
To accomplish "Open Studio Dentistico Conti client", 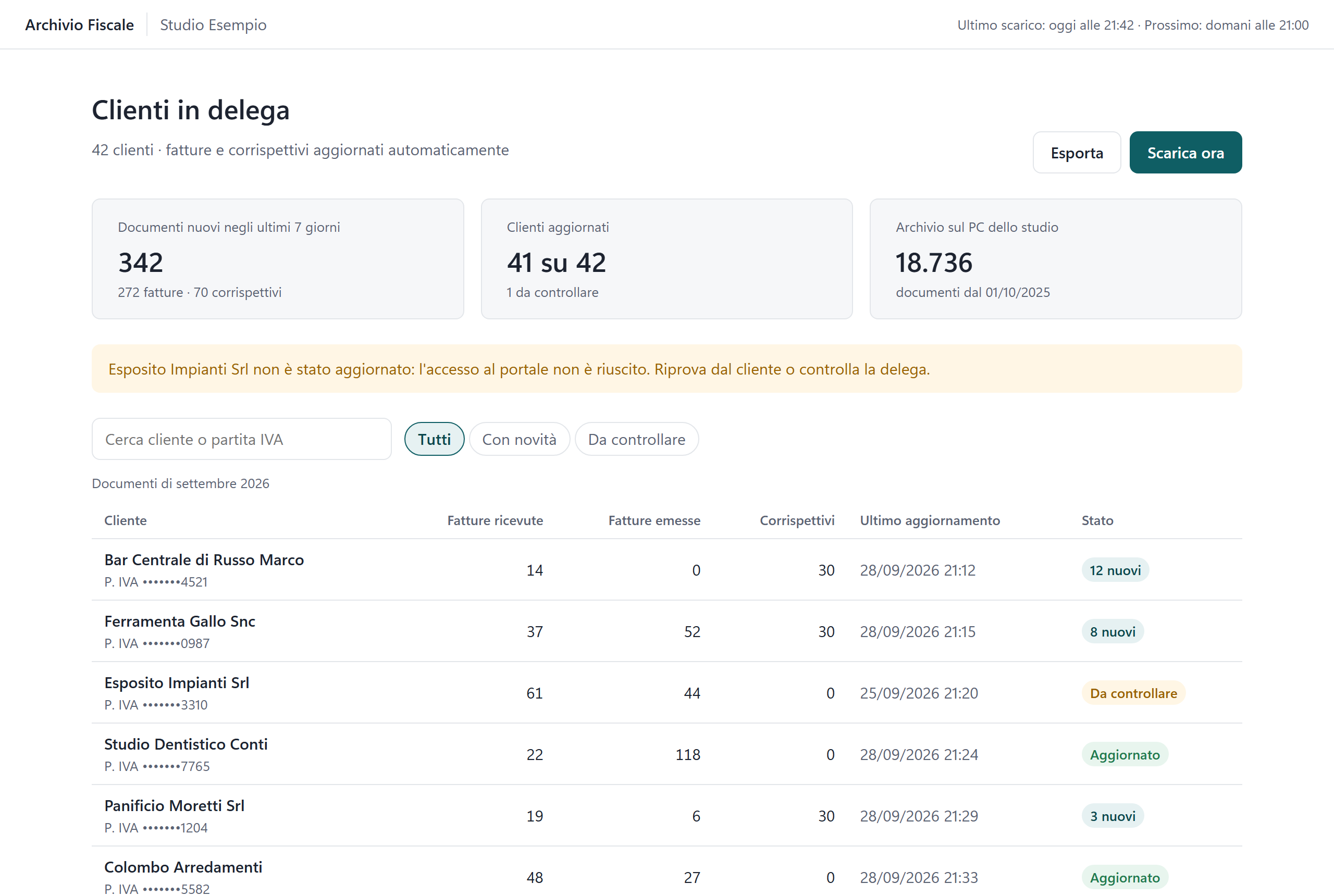I will [186, 744].
